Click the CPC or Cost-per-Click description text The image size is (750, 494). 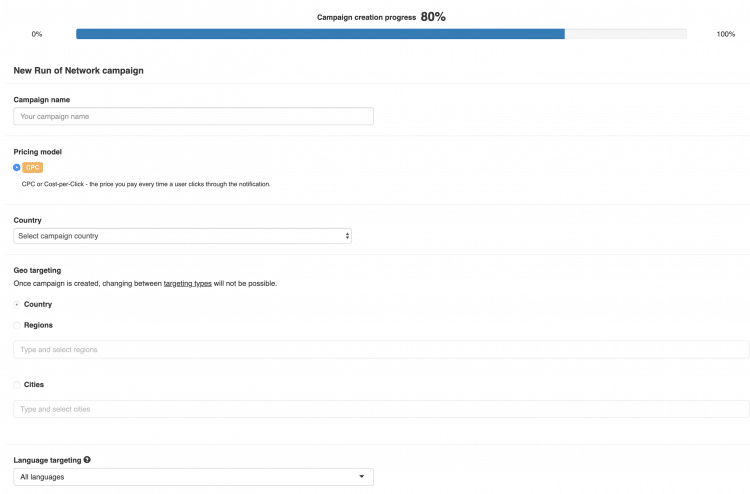pos(146,184)
